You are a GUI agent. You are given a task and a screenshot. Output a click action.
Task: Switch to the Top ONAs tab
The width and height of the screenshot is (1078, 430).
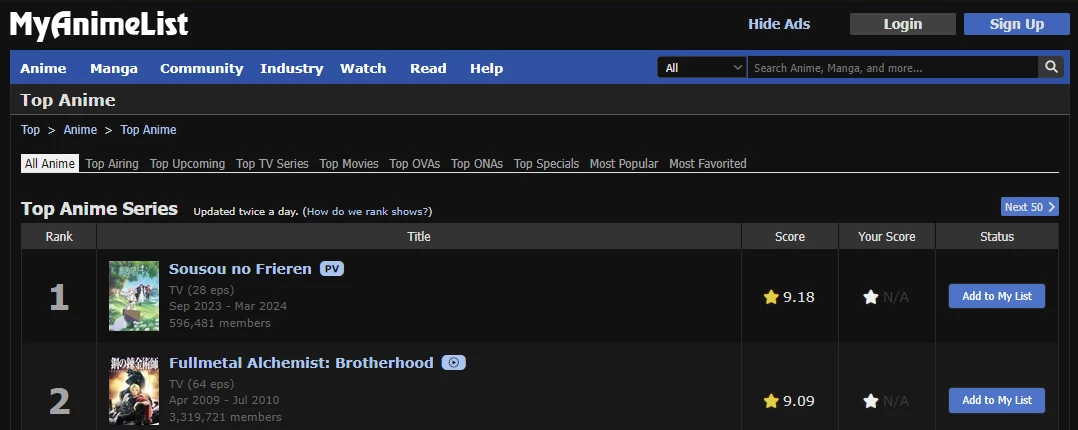[477, 164]
